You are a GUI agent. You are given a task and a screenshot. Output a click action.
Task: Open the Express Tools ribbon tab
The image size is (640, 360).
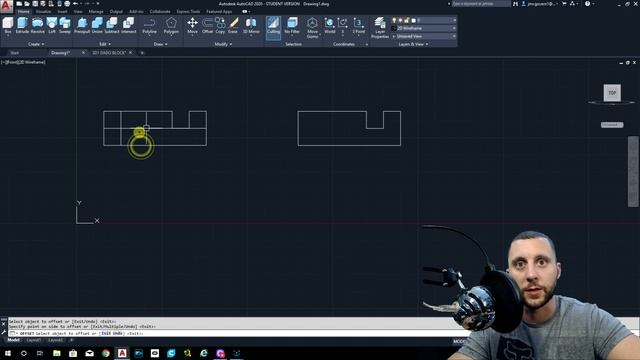(x=188, y=11)
